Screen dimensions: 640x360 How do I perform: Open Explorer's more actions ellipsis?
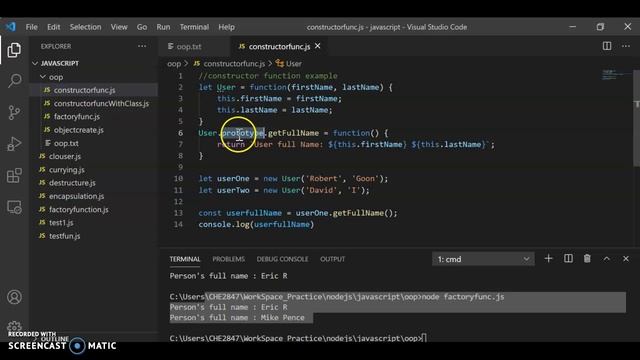click(x=142, y=46)
